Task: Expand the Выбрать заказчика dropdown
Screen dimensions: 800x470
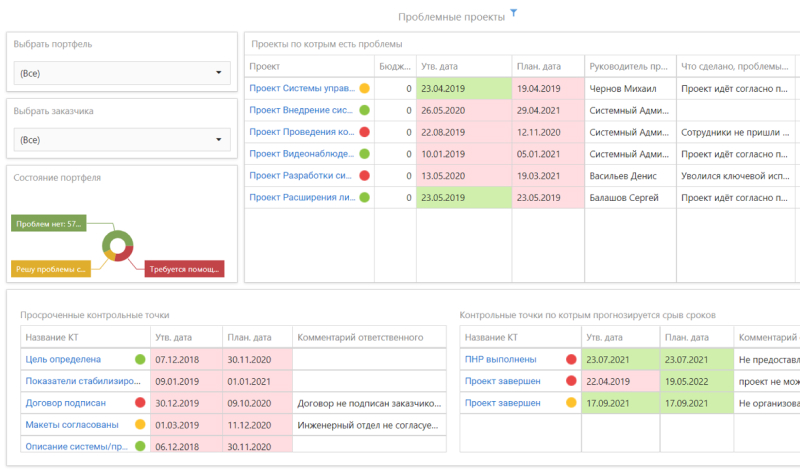Action: click(x=122, y=140)
